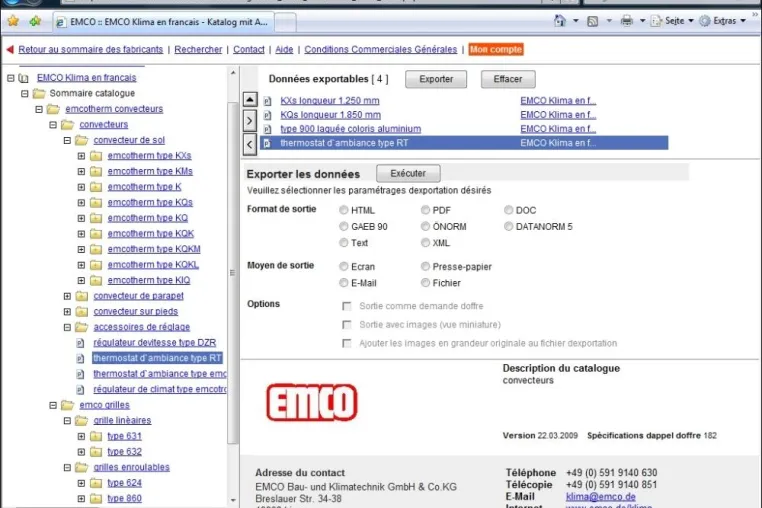Select the EMCO Klima en francais browser tab
Screen dimensions: 762x508
click(163, 22)
